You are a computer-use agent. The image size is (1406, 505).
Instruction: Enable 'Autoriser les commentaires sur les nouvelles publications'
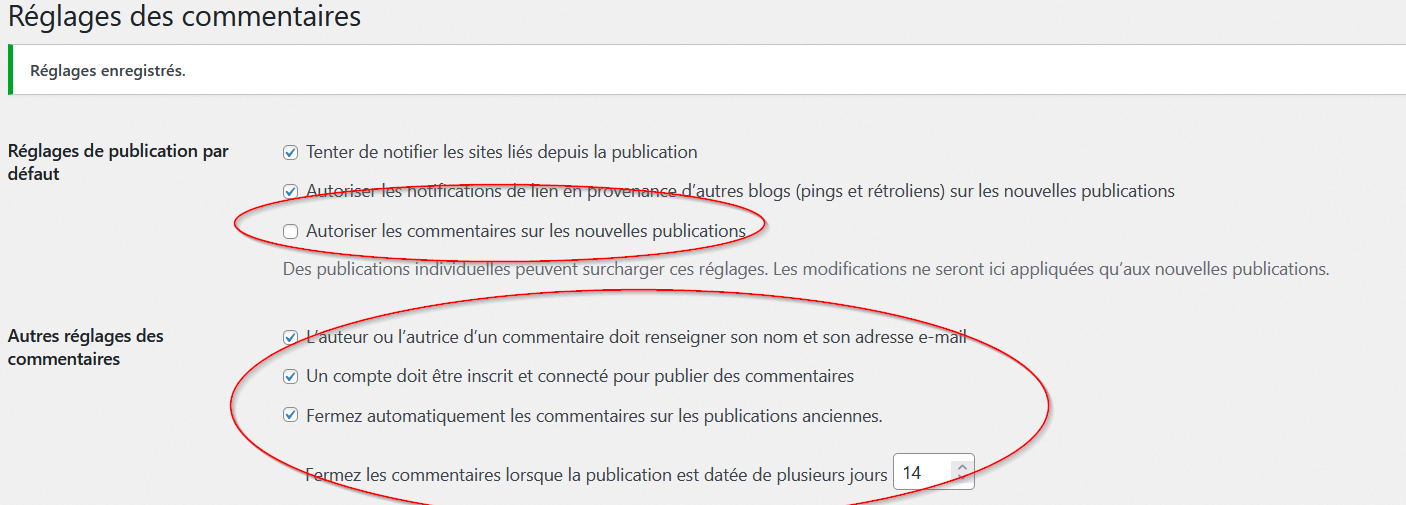291,231
